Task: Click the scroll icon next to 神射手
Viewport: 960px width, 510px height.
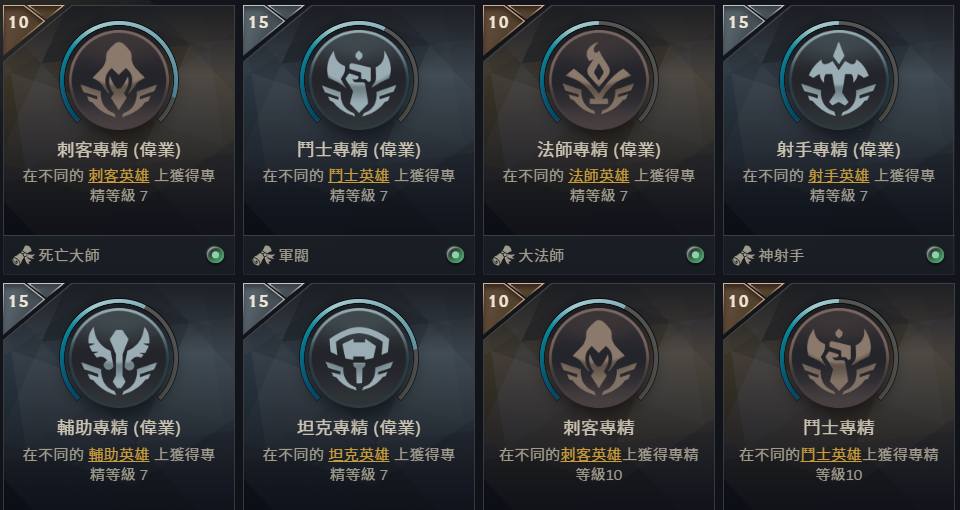Action: (x=743, y=255)
